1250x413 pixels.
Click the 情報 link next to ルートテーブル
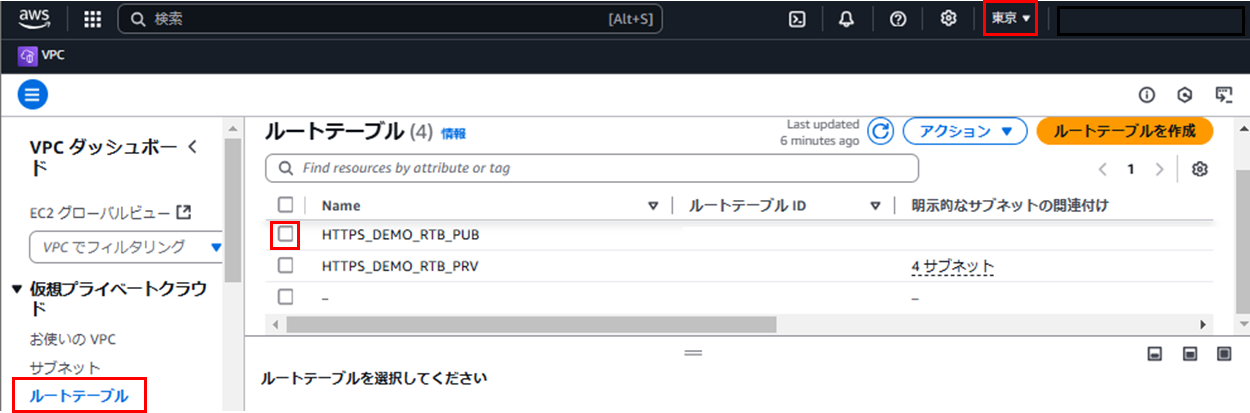click(x=453, y=133)
